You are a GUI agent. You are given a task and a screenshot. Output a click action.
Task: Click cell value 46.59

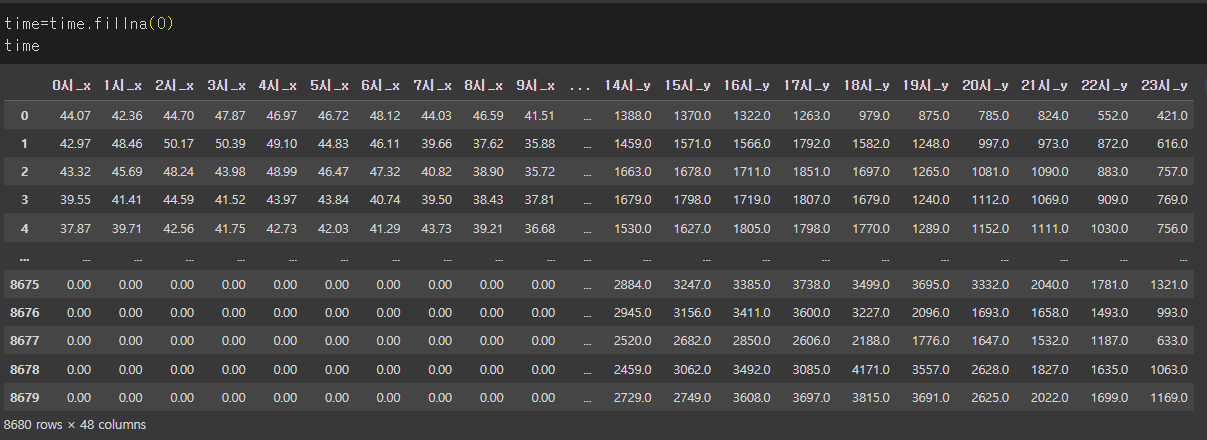point(487,116)
